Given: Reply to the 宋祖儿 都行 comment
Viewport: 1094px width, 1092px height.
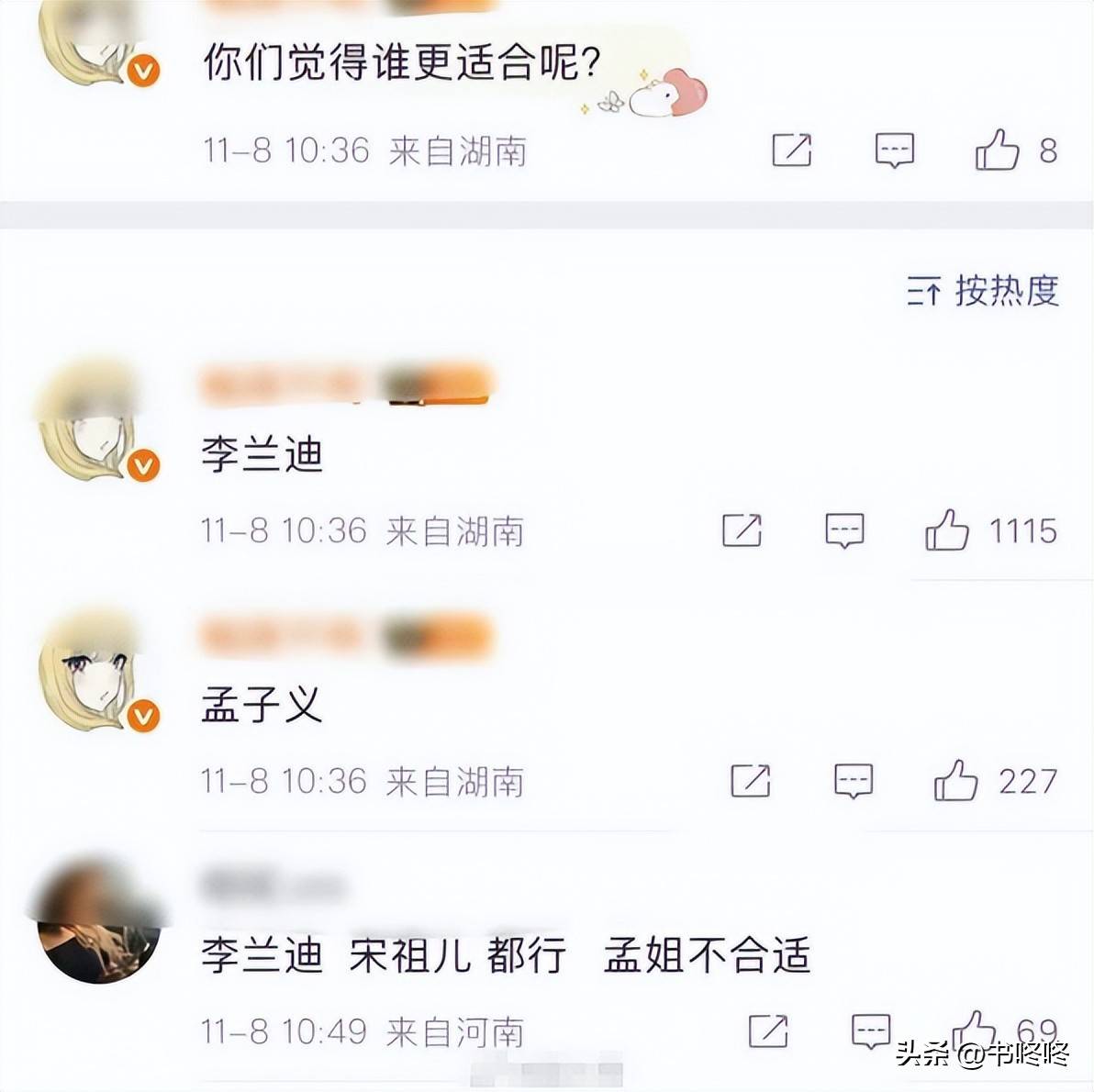Looking at the screenshot, I should tap(871, 1031).
